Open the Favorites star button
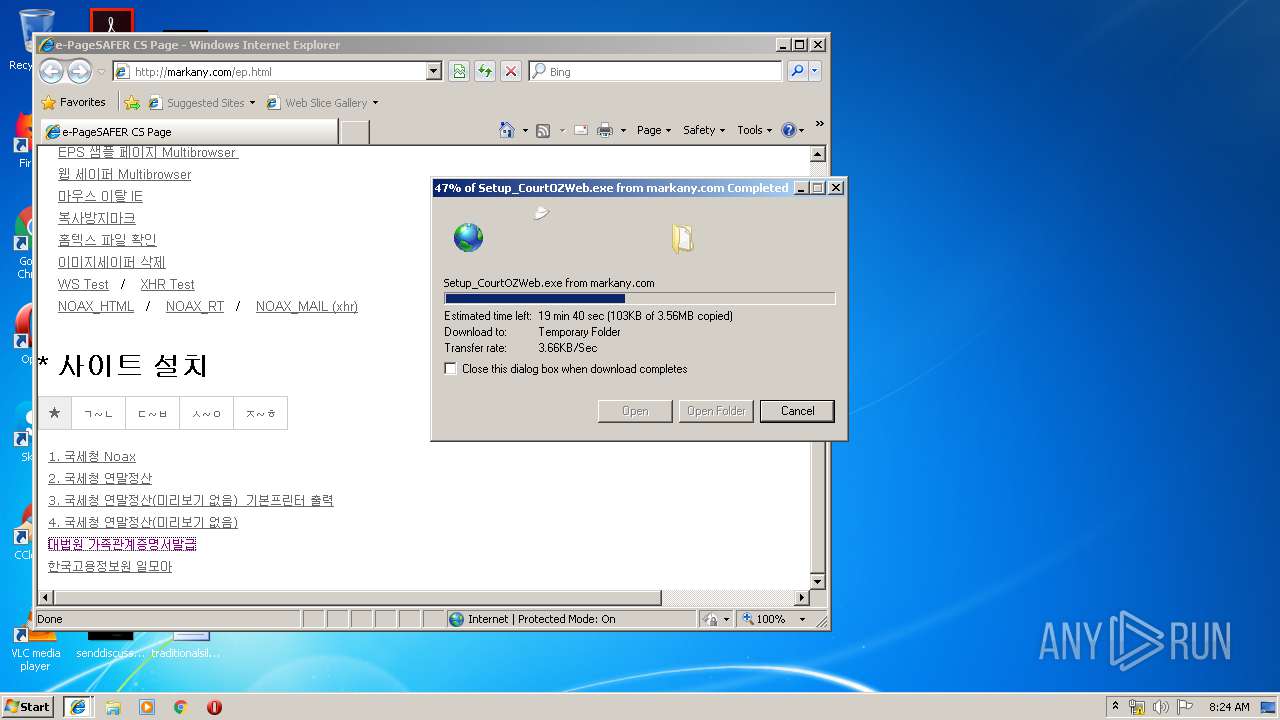Image resolution: width=1280 pixels, height=720 pixels. [73, 102]
